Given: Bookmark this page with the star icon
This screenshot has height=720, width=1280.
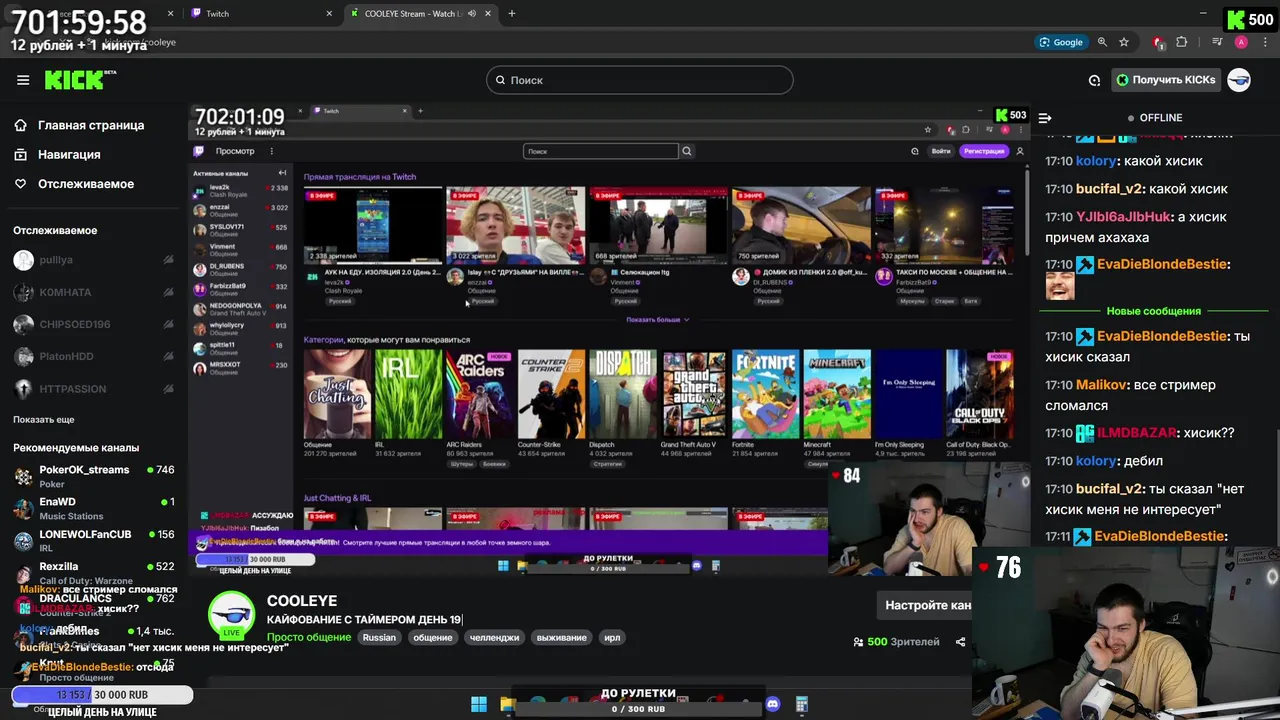Looking at the screenshot, I should point(1124,42).
